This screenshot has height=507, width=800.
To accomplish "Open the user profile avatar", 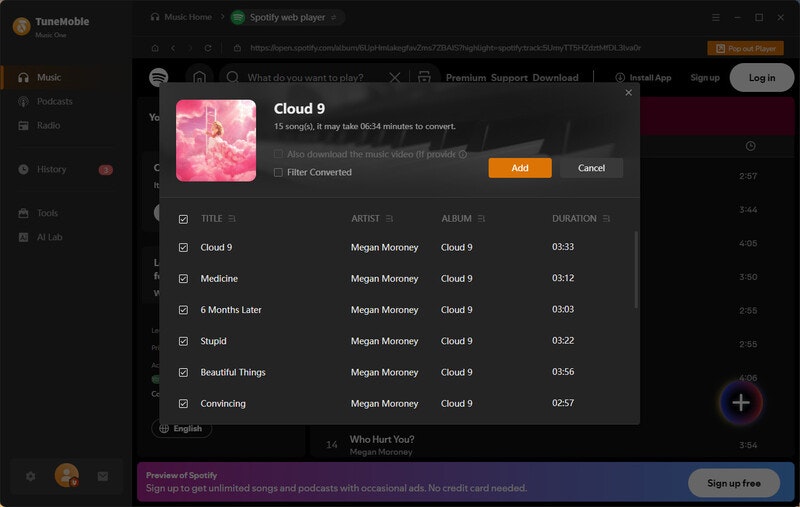I will pos(67,475).
